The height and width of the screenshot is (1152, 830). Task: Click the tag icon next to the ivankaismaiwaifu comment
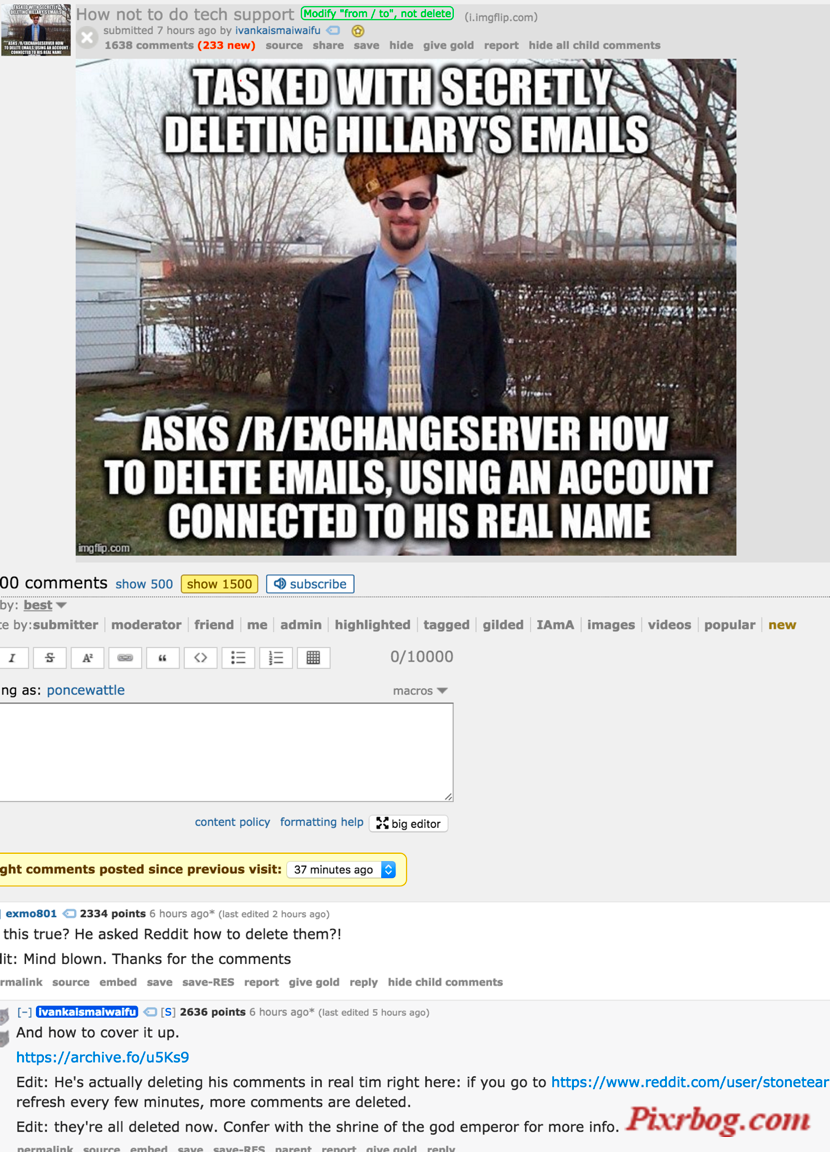tap(150, 1012)
